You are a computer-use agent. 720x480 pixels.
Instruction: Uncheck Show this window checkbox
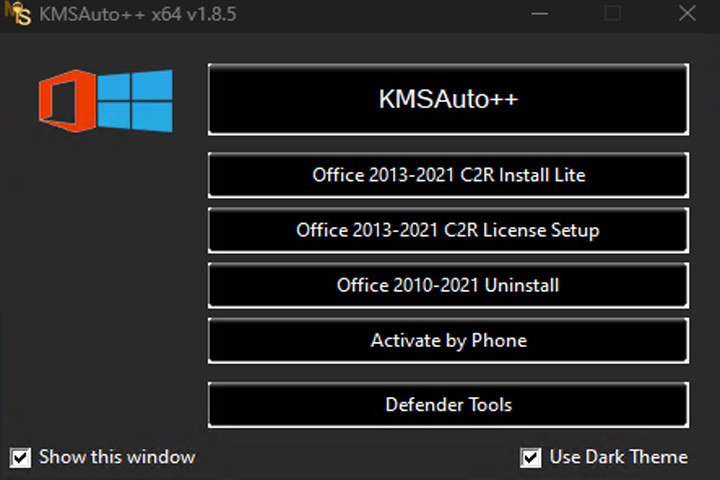pos(21,457)
